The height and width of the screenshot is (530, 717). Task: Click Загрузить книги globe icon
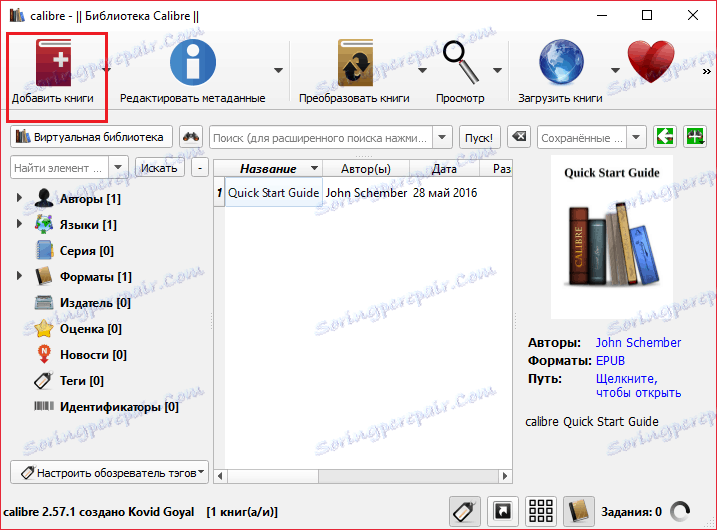click(561, 63)
